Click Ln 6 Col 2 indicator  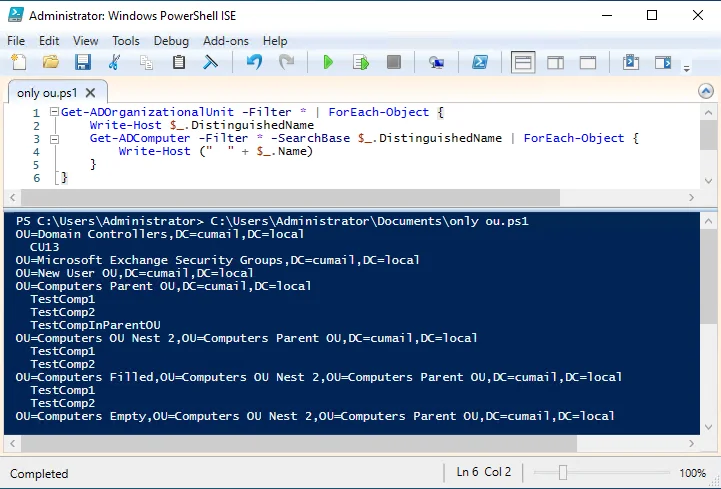[484, 472]
